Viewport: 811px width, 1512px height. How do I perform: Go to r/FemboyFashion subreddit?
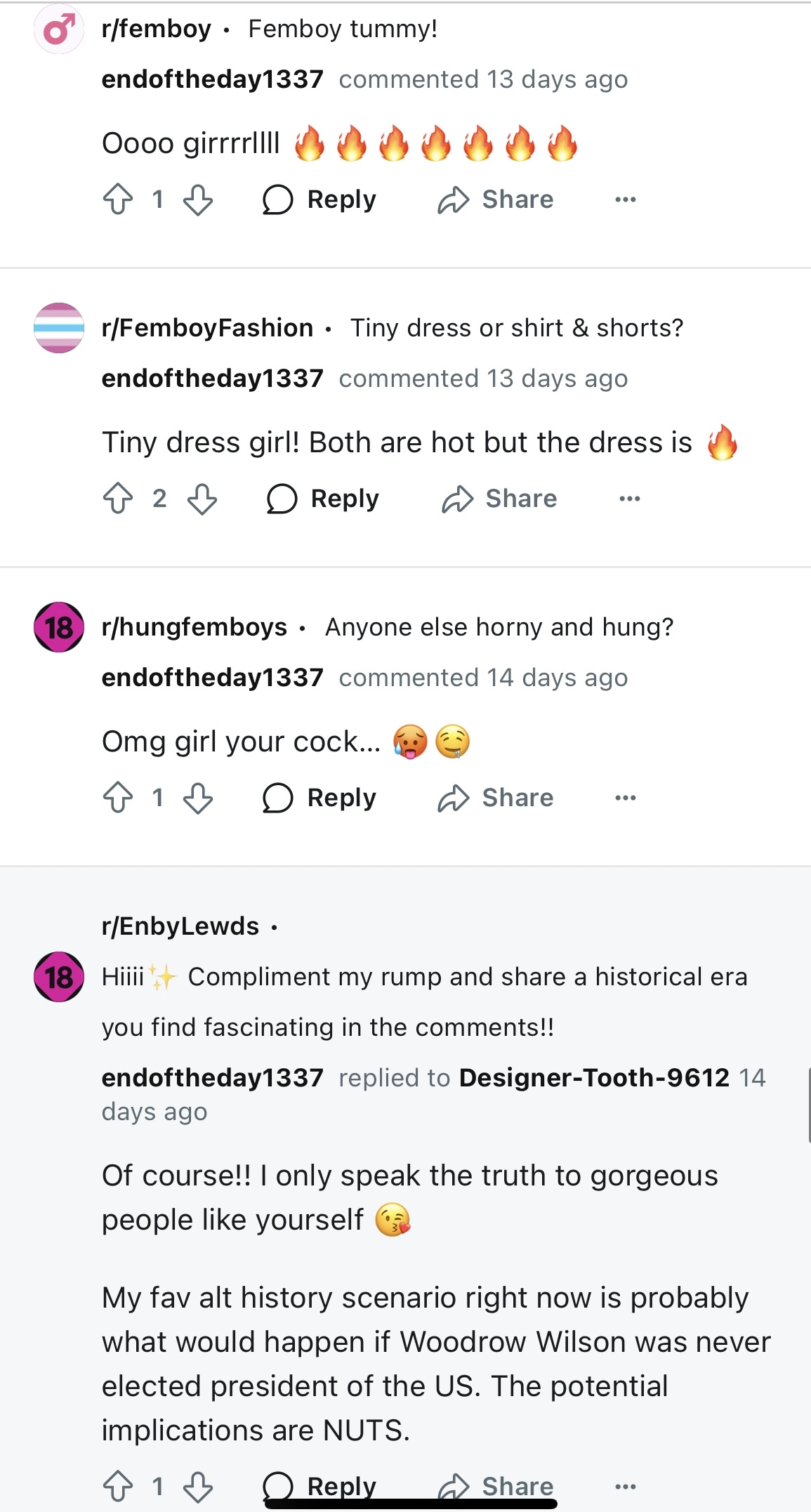207,328
